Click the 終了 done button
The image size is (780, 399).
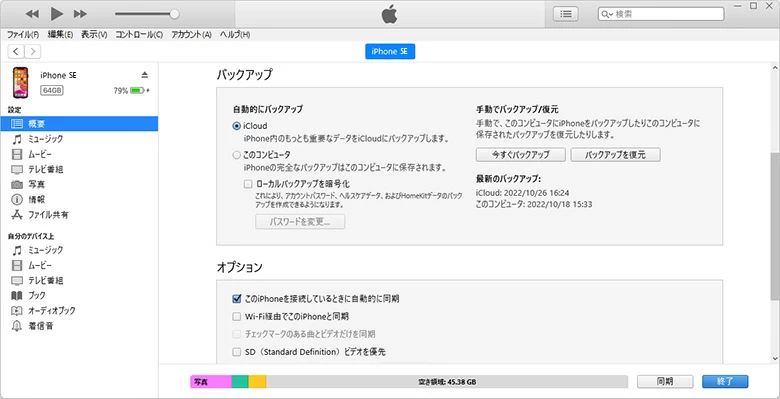(725, 382)
